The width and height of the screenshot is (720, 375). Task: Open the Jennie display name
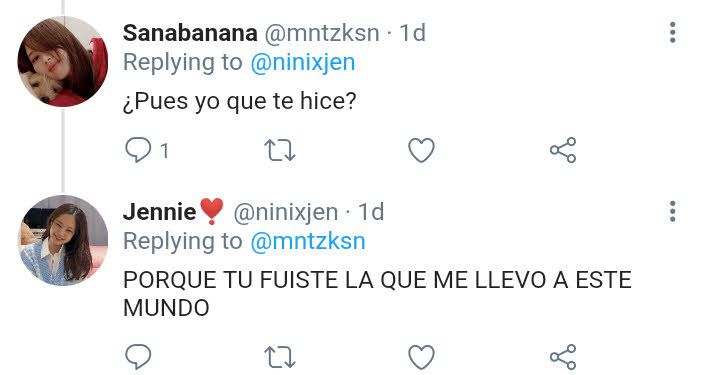tap(160, 212)
